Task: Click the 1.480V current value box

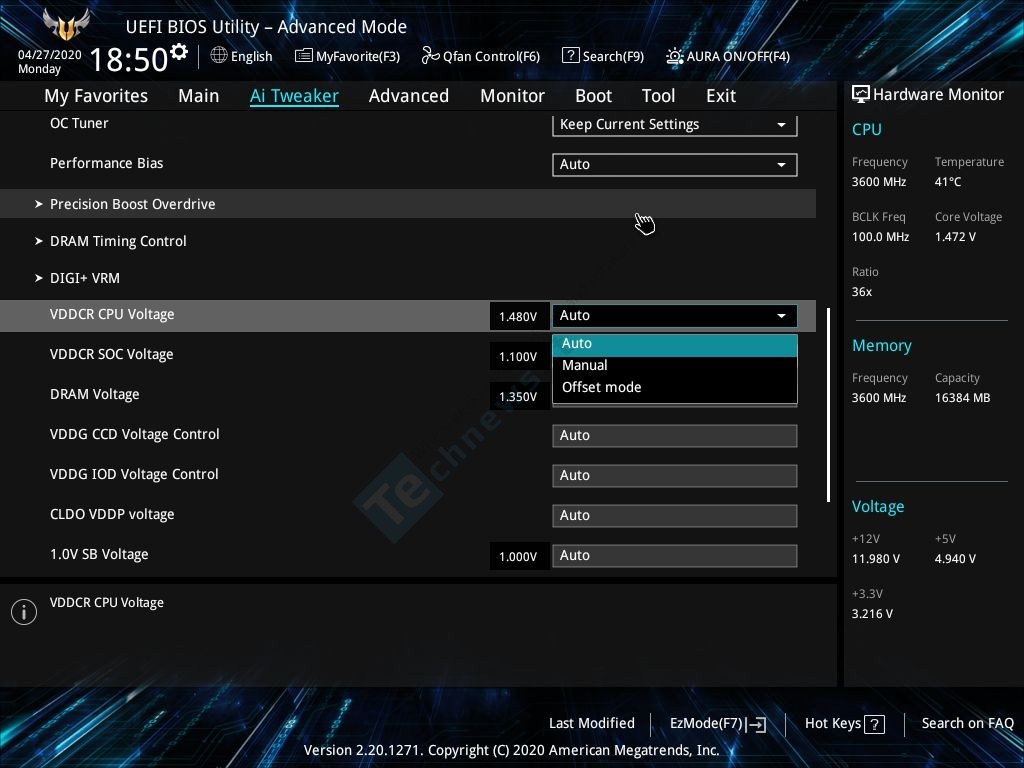Action: click(x=519, y=317)
